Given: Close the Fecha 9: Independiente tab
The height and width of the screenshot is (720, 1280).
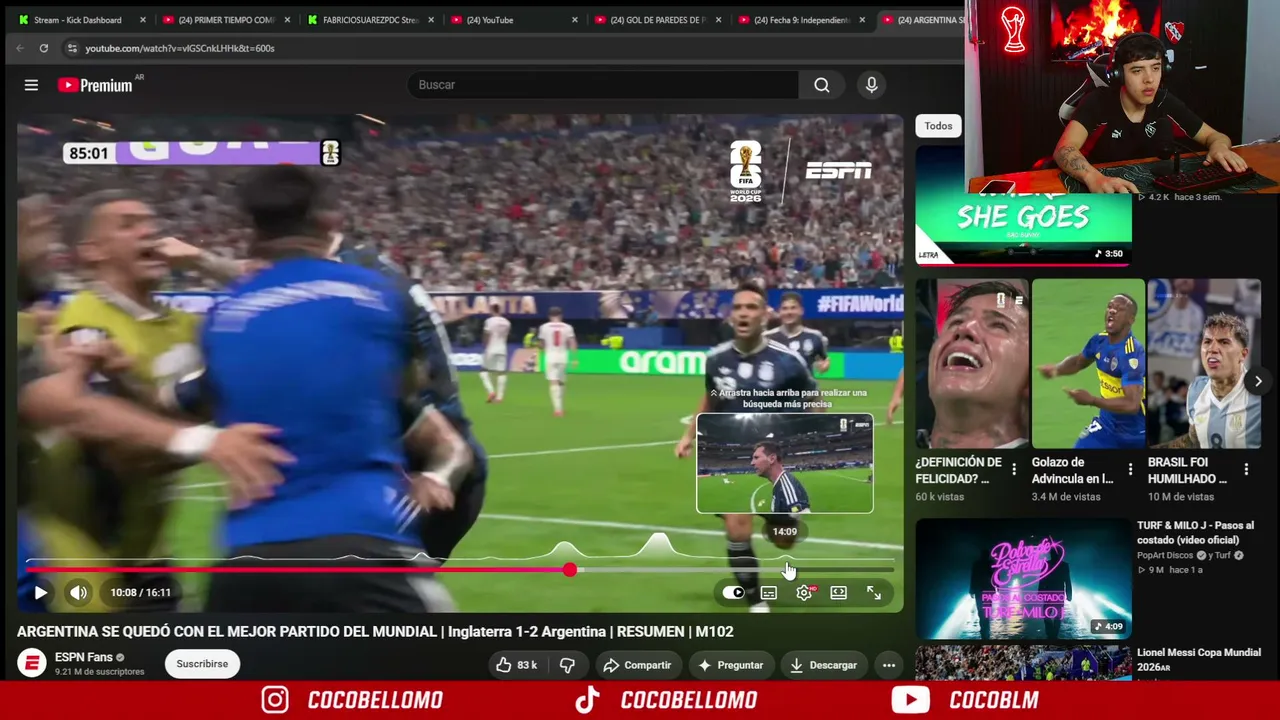Looking at the screenshot, I should [862, 20].
